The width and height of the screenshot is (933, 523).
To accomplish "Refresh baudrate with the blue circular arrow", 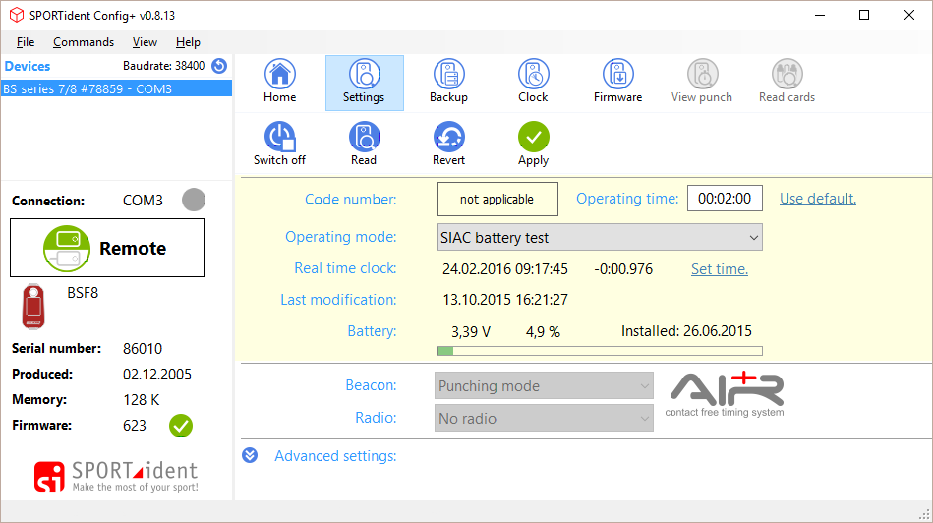I will pos(219,66).
